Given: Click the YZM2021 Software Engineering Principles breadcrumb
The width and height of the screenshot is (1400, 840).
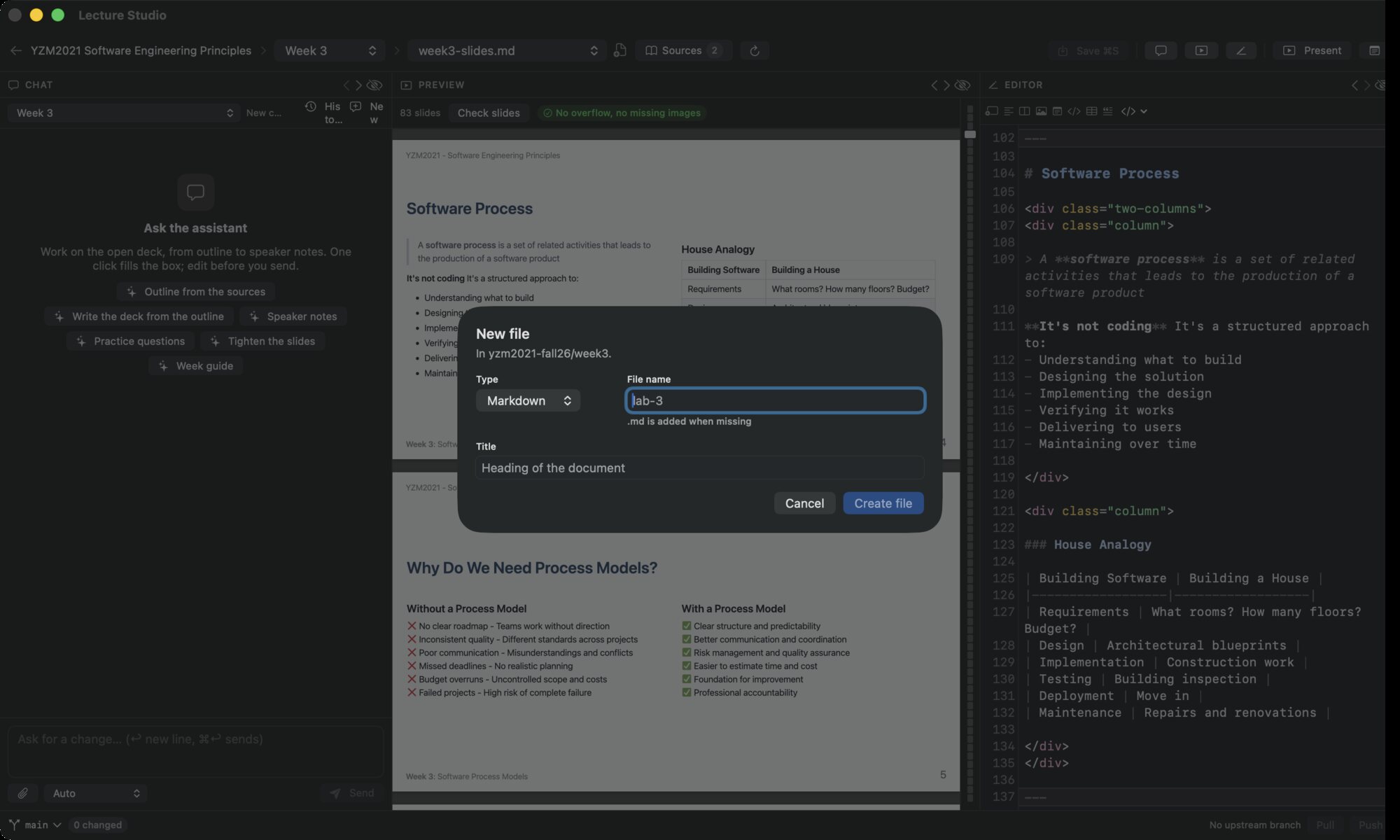Looking at the screenshot, I should click(141, 50).
